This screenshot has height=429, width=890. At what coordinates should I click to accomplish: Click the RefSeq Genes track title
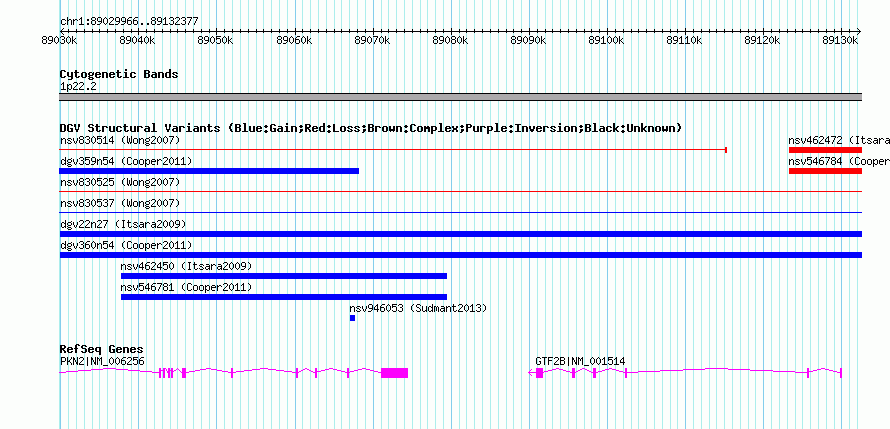(102, 349)
